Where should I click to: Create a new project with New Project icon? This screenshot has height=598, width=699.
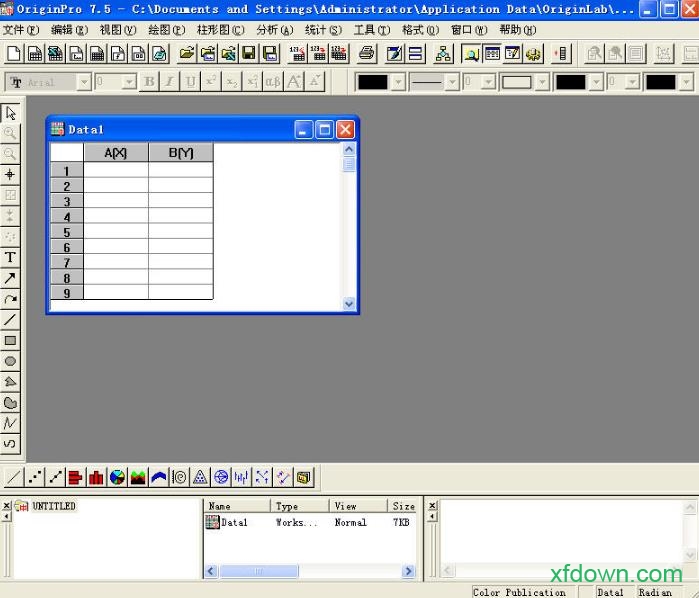pos(13,54)
